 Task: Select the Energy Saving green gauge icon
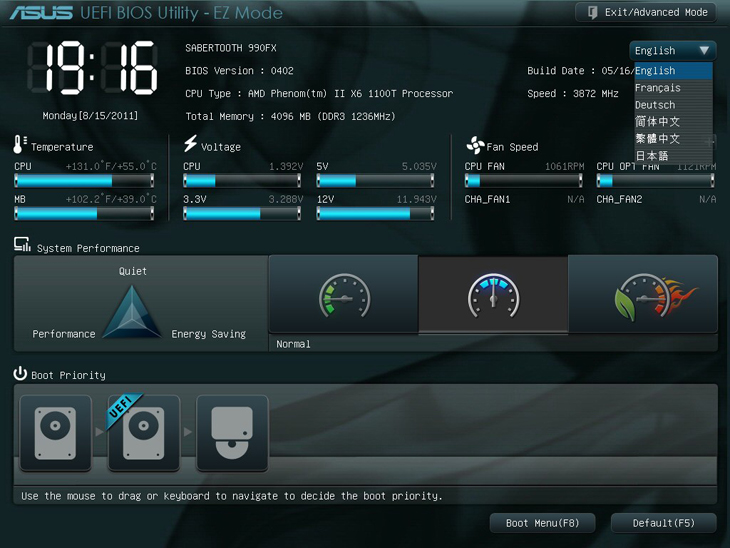pos(344,296)
